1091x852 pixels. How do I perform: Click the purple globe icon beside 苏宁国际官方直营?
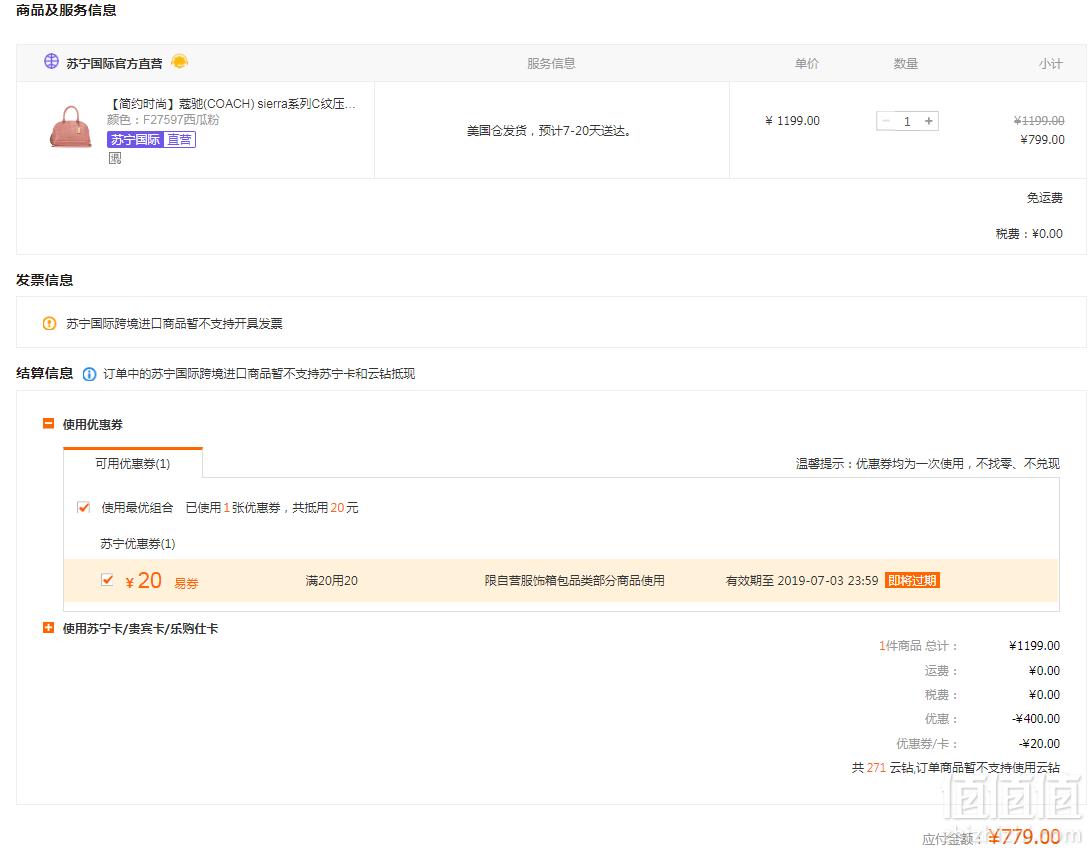[51, 61]
